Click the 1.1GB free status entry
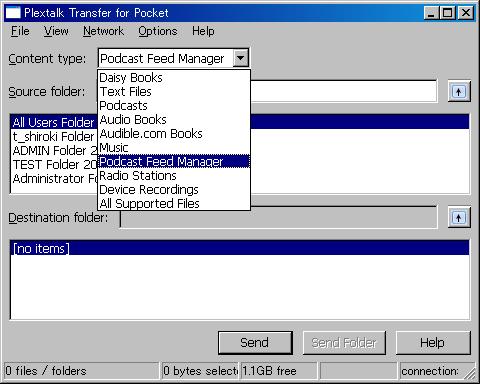The image size is (480, 384). coord(279,371)
